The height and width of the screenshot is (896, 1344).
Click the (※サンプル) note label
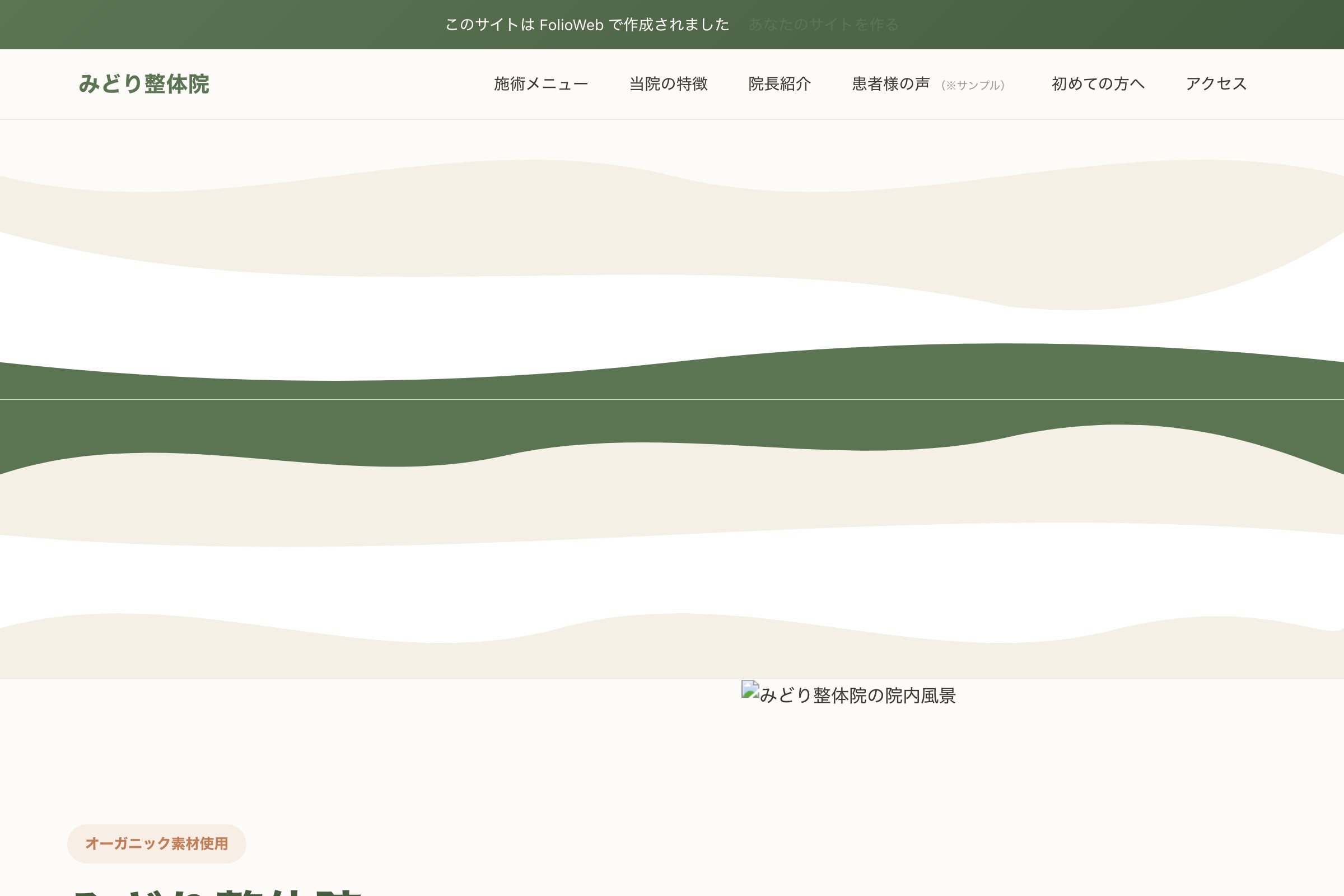pos(973,85)
